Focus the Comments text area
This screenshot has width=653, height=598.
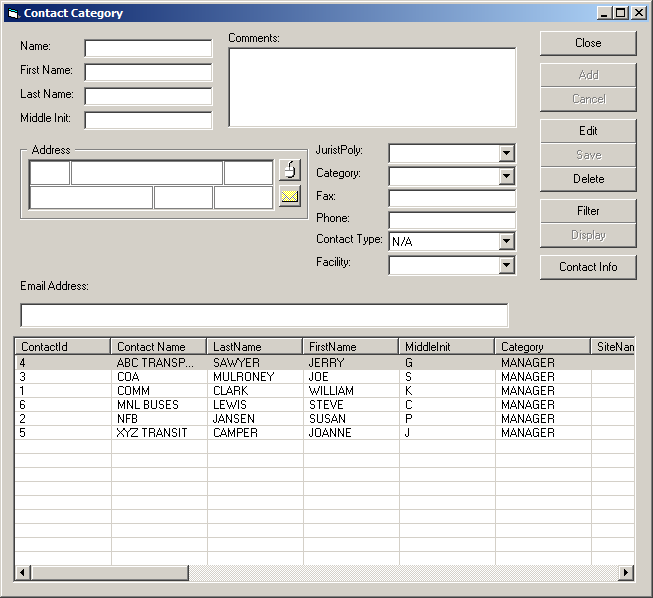click(372, 87)
